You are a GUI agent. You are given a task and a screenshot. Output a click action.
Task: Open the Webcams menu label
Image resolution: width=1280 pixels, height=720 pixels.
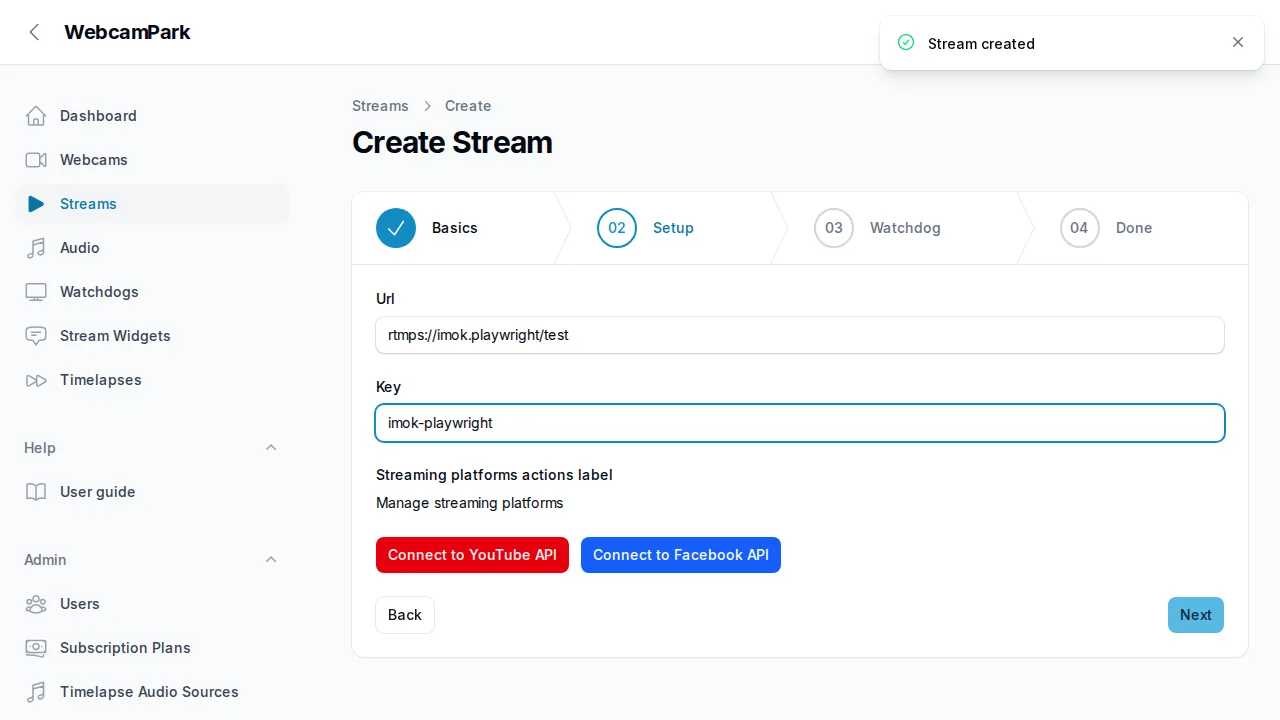(x=94, y=160)
